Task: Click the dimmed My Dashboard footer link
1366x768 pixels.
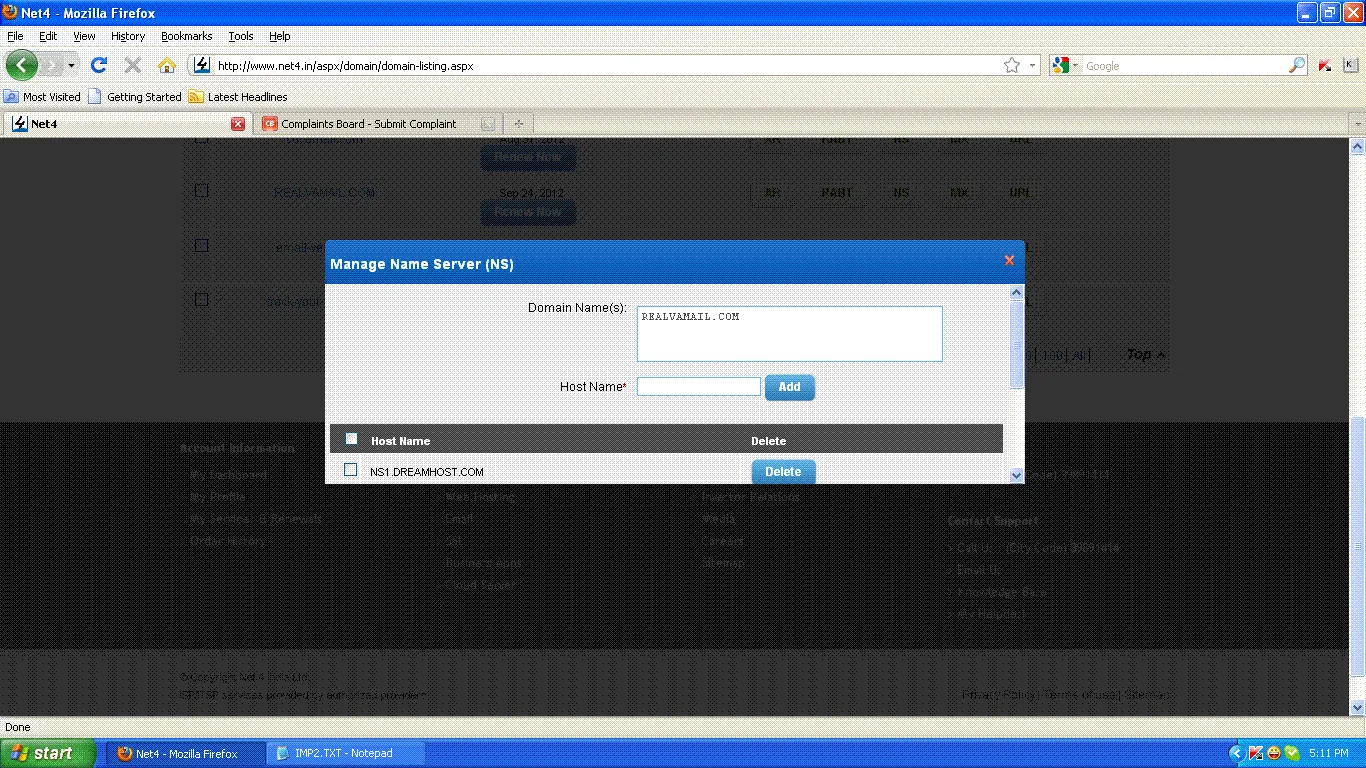Action: coord(228,475)
